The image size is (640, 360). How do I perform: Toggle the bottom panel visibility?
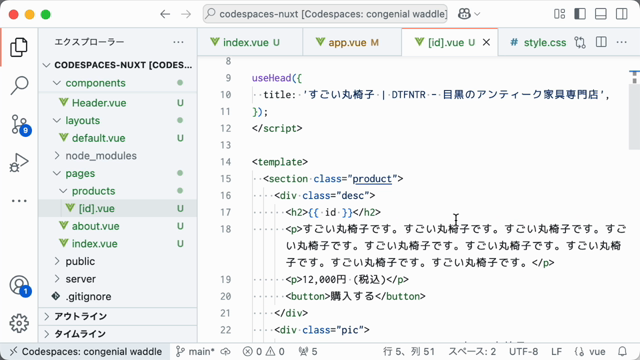(x=601, y=14)
